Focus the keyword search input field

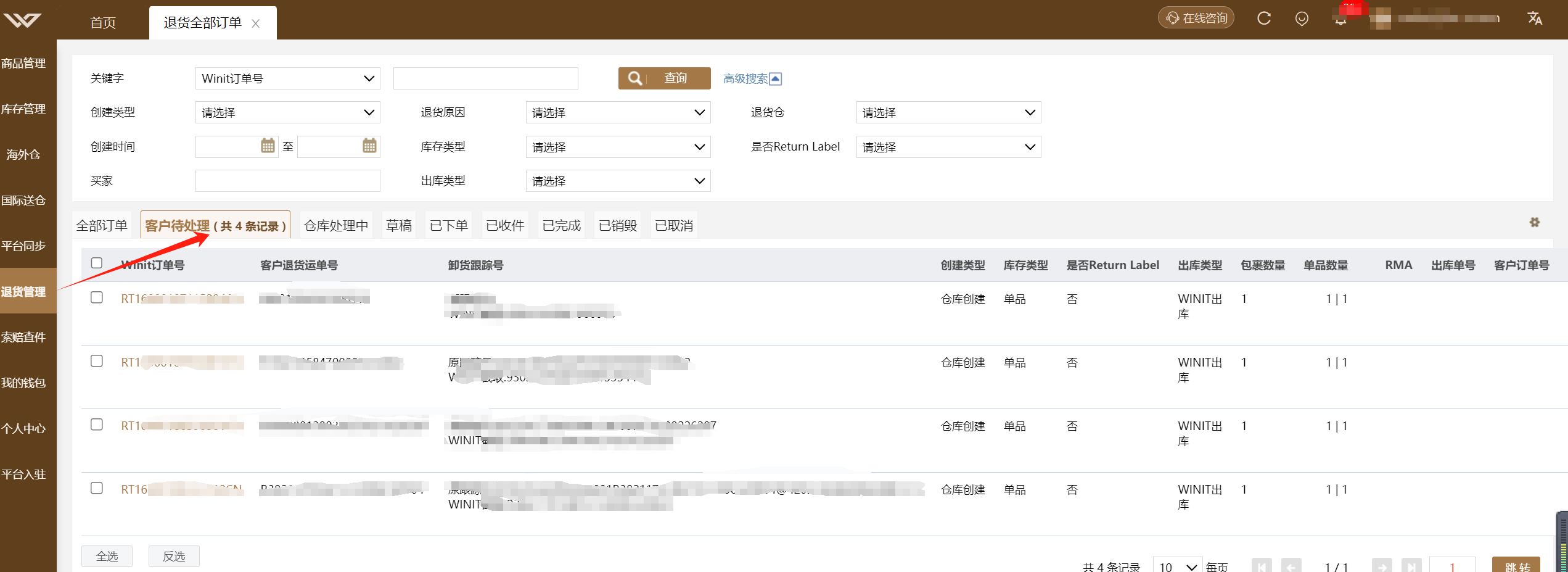486,78
